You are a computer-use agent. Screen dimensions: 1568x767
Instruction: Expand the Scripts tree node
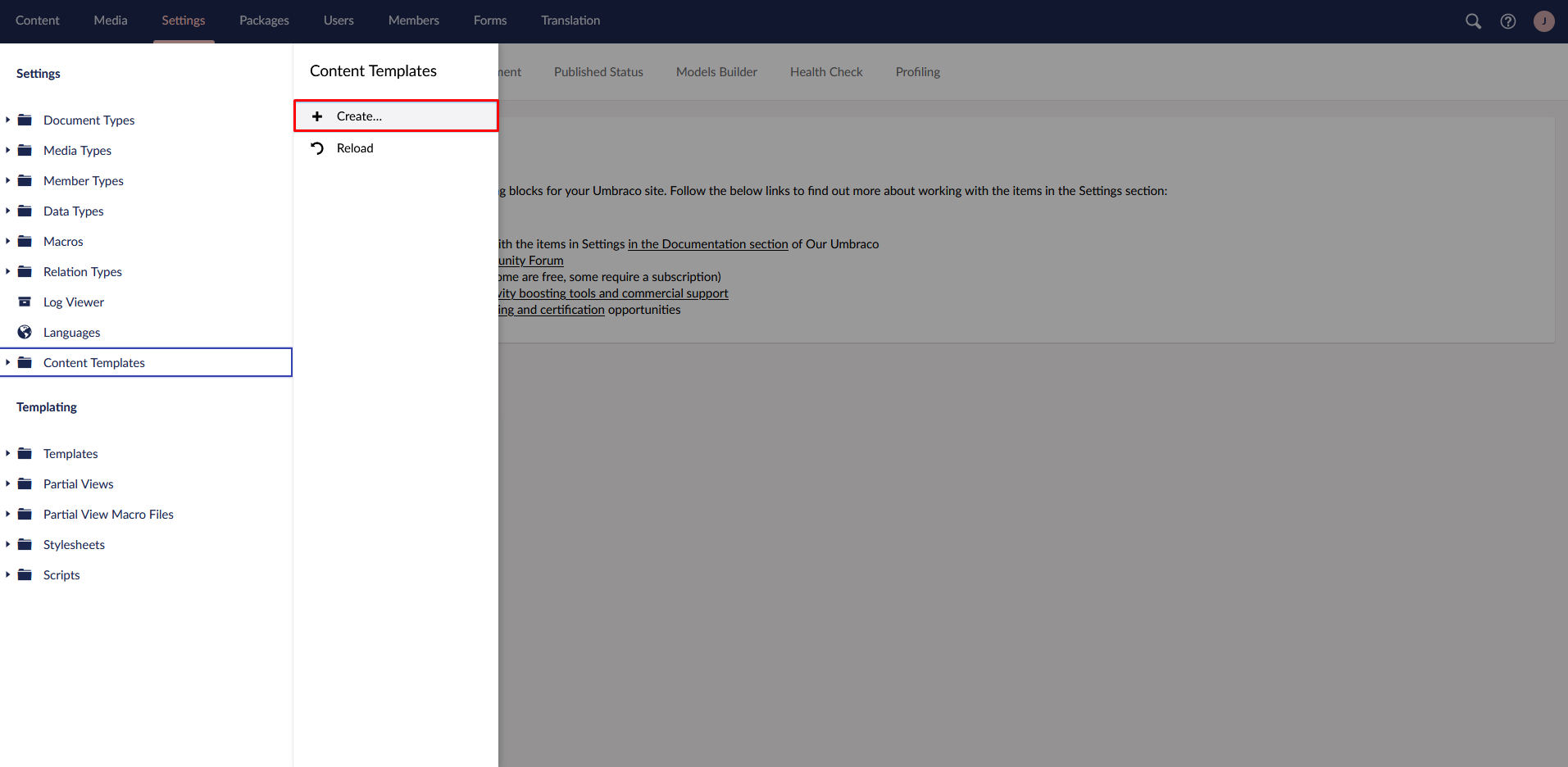pyautogui.click(x=7, y=574)
